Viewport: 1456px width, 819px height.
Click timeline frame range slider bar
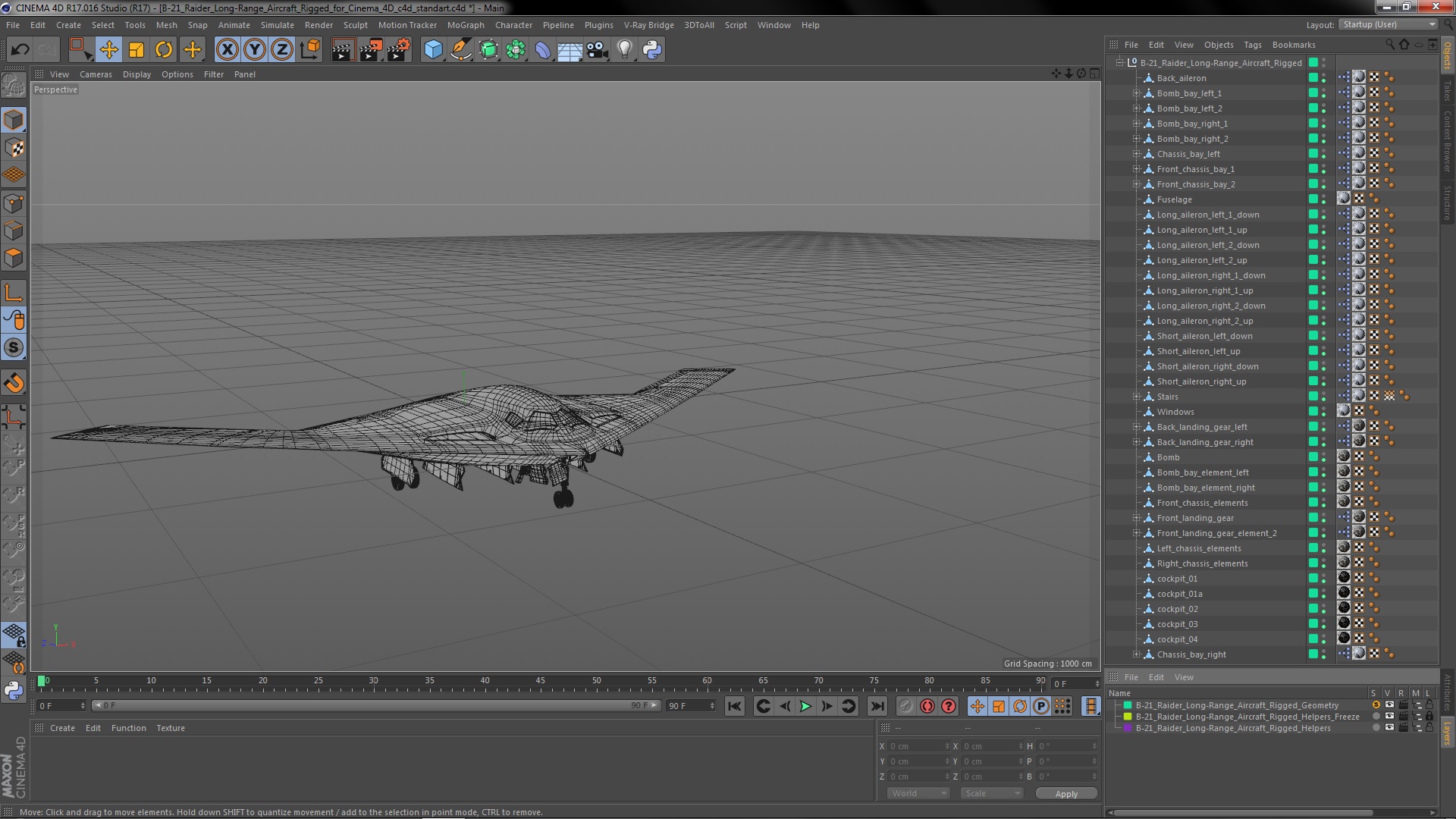click(x=376, y=705)
